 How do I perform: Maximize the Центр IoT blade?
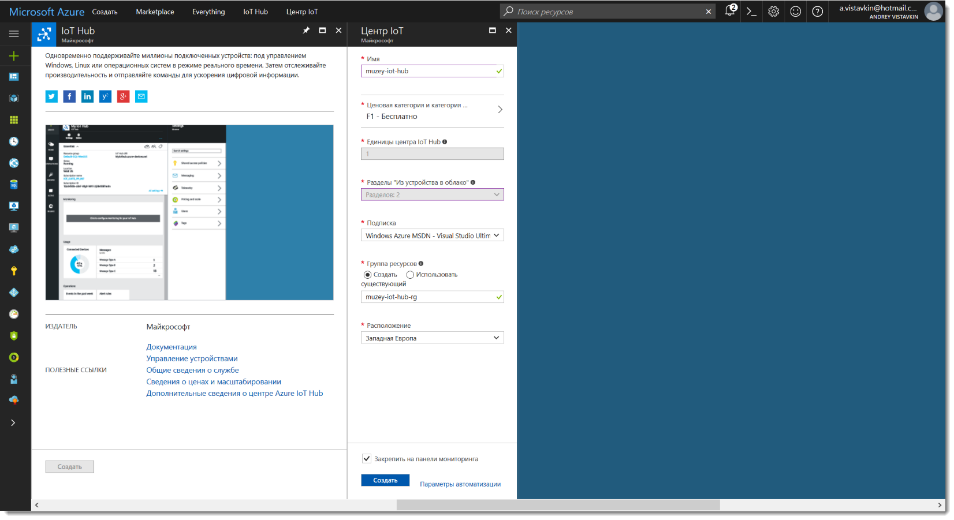(492, 30)
